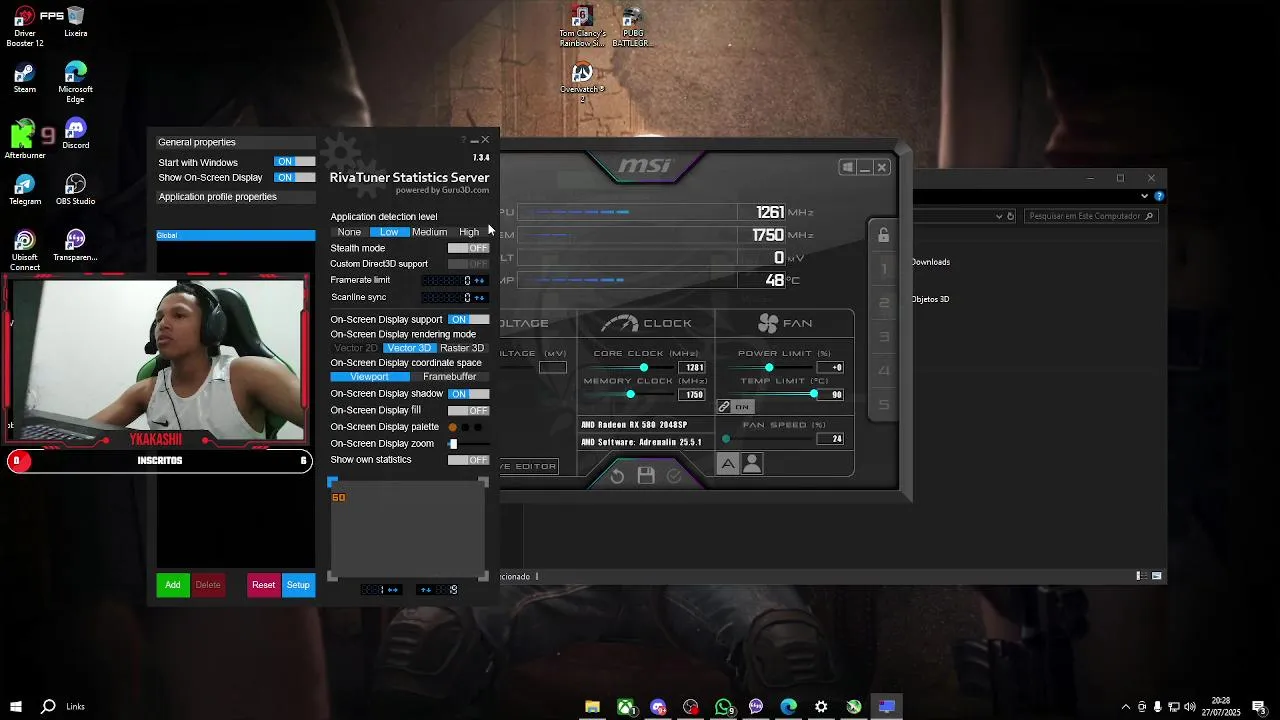Toggle the Stealth mode switch

tap(468, 248)
